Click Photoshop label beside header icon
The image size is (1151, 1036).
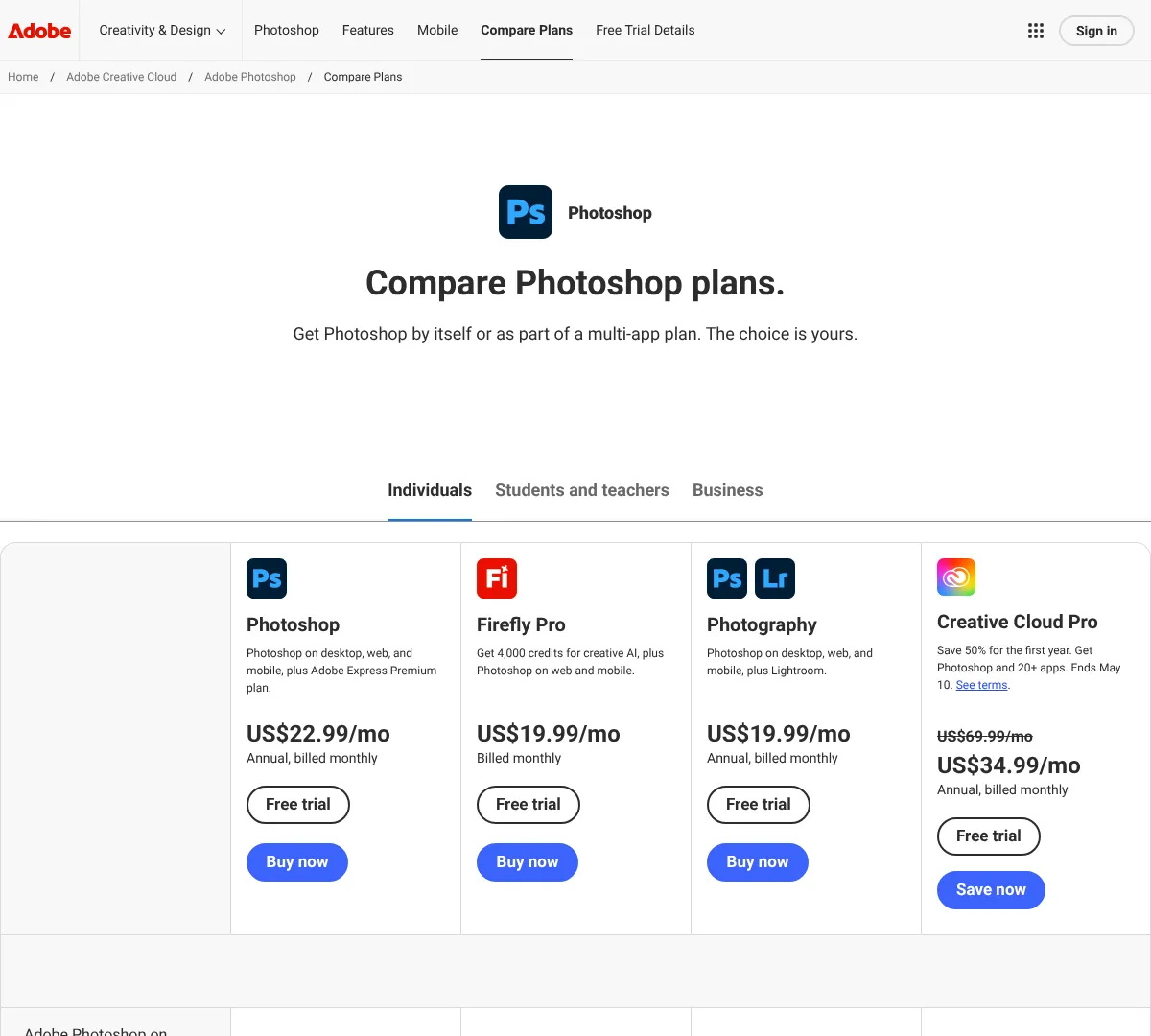(x=610, y=213)
